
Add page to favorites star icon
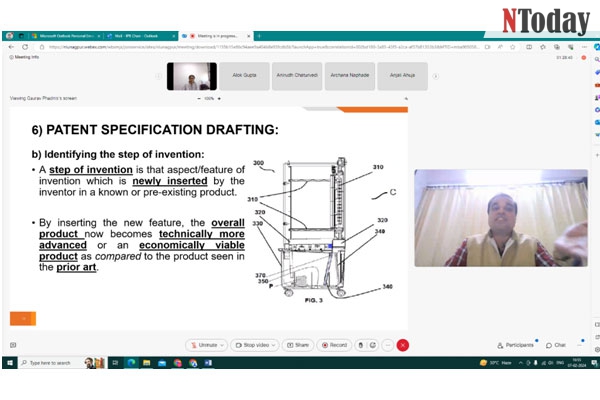(513, 47)
